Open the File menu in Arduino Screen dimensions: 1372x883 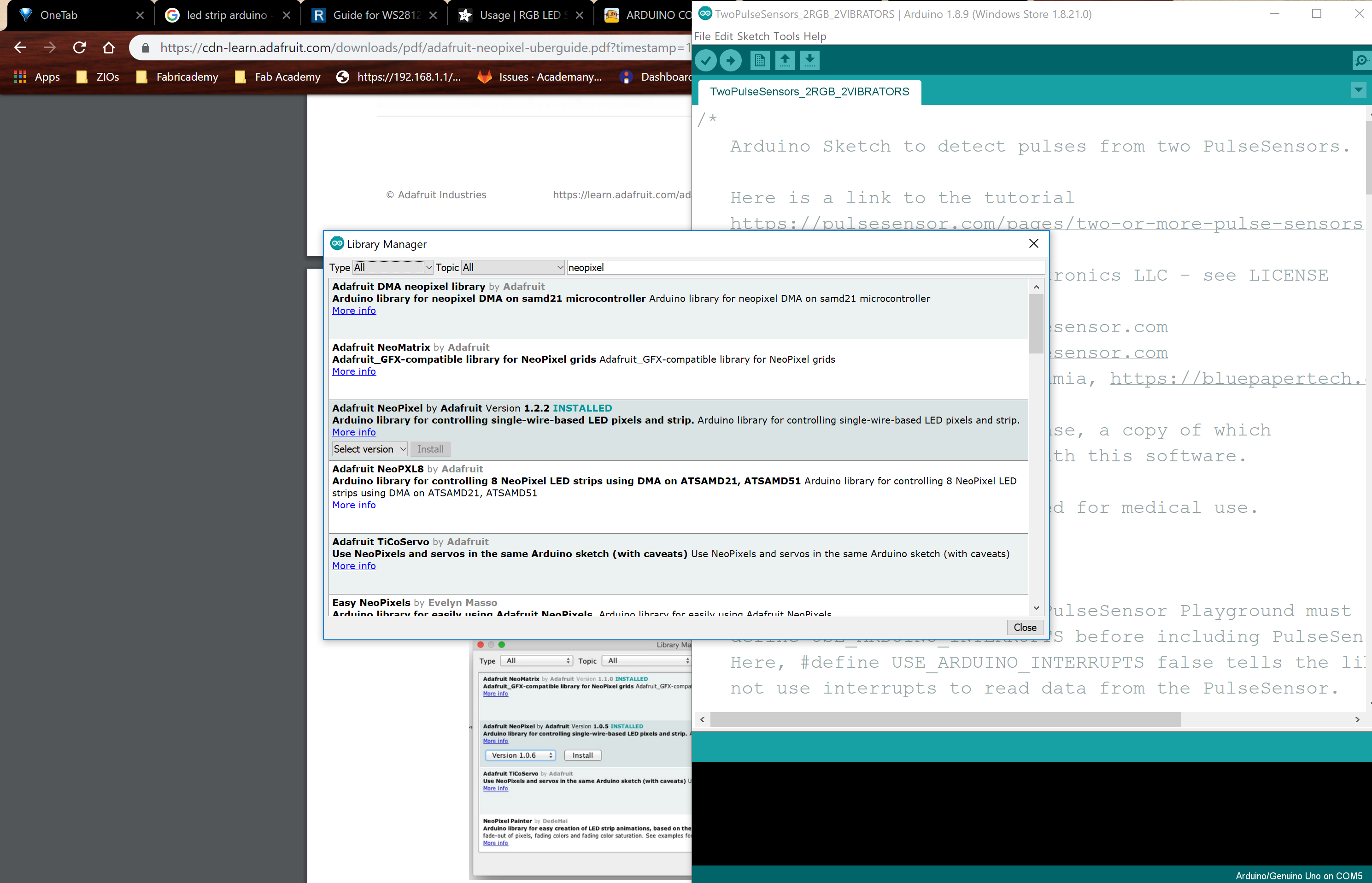pyautogui.click(x=702, y=36)
